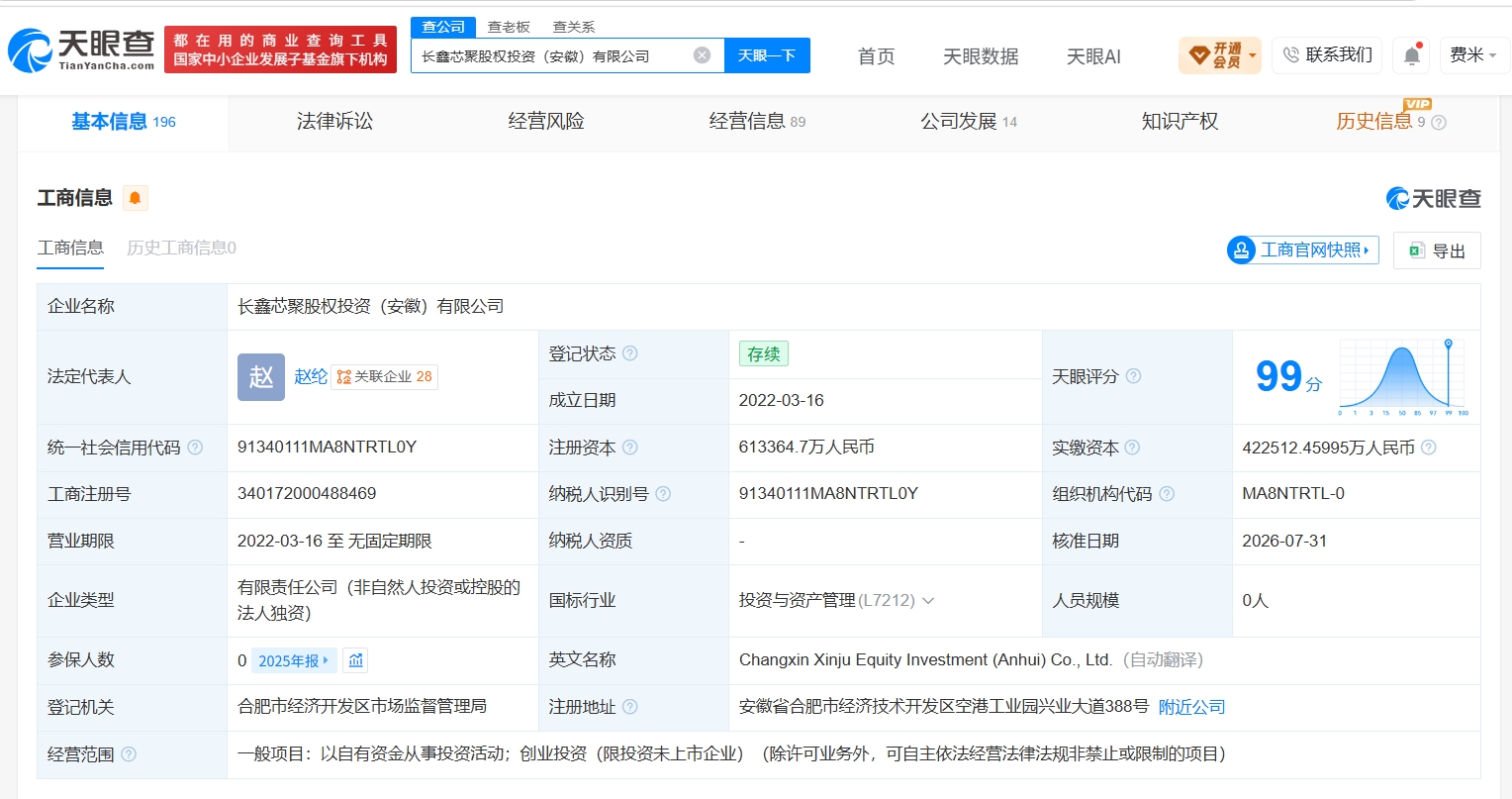Click the help icon next to 注册地址
This screenshot has height=799, width=1512.
pos(630,707)
